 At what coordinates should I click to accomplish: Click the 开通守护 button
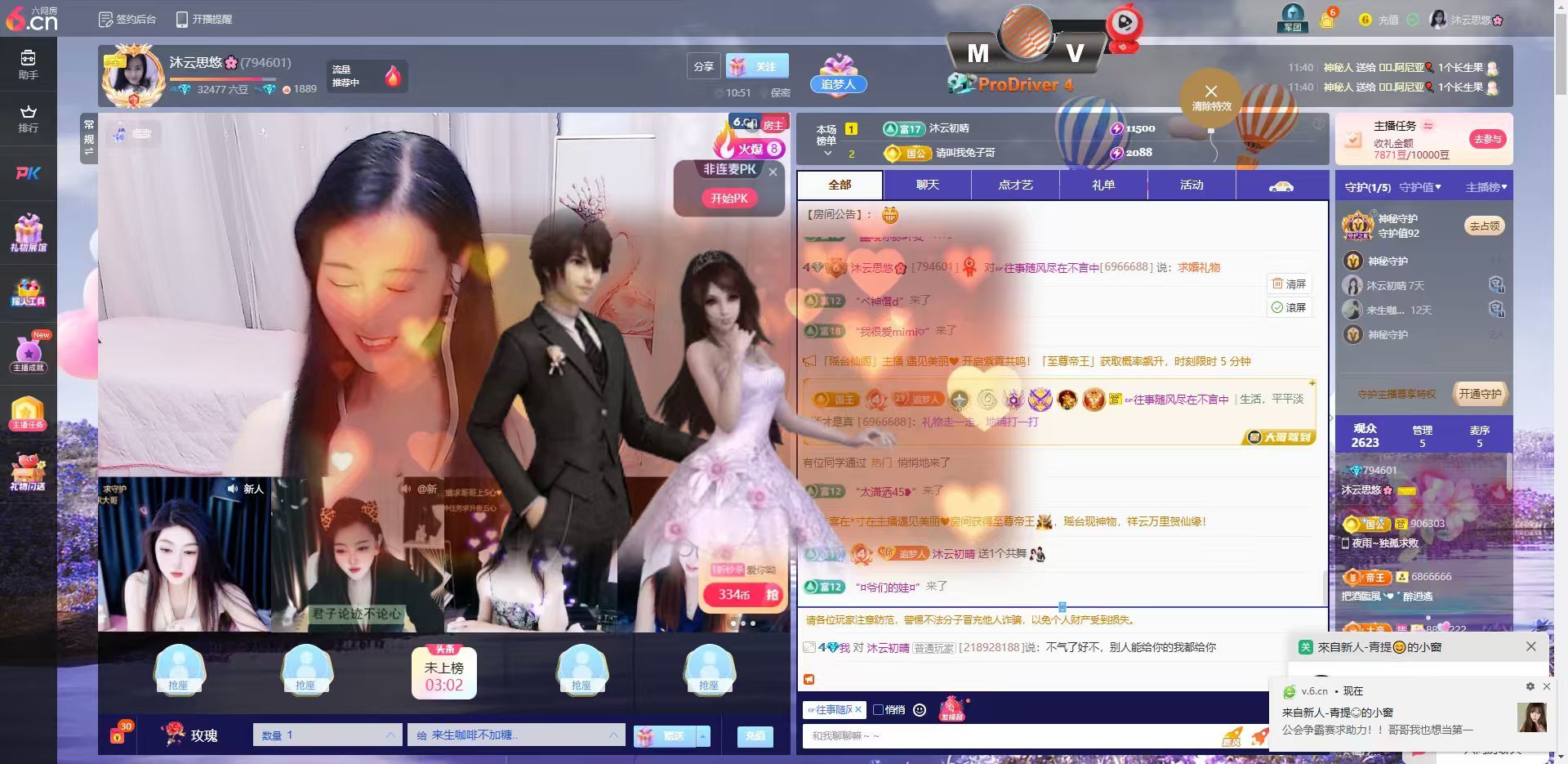[x=1480, y=394]
